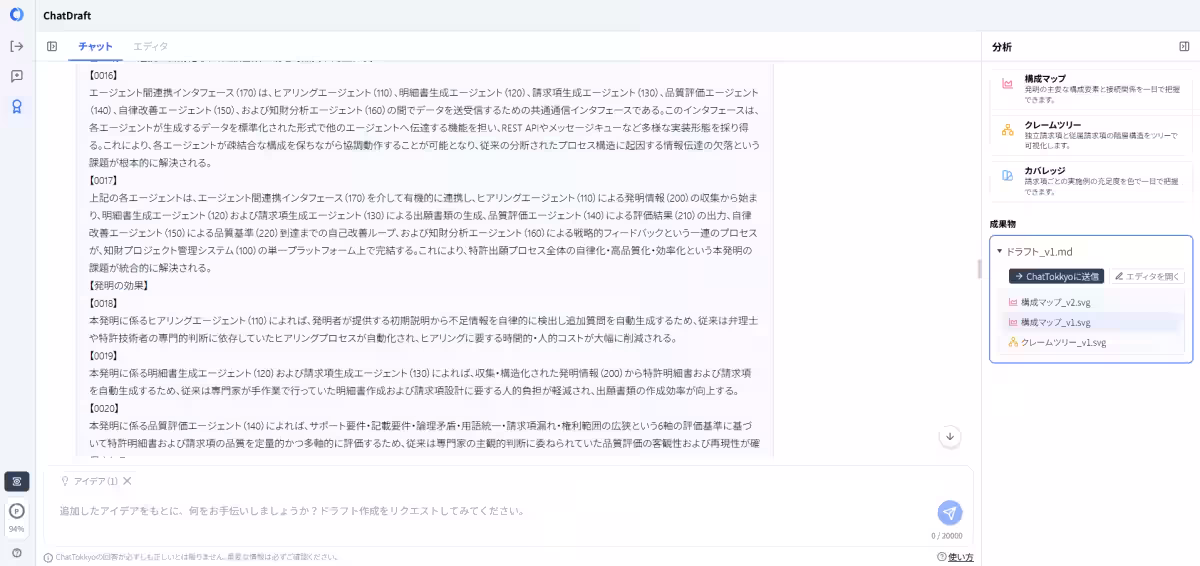Click the 【0019】 paragraph heading
Image resolution: width=1200 pixels, height=566 pixels.
[x=104, y=355]
